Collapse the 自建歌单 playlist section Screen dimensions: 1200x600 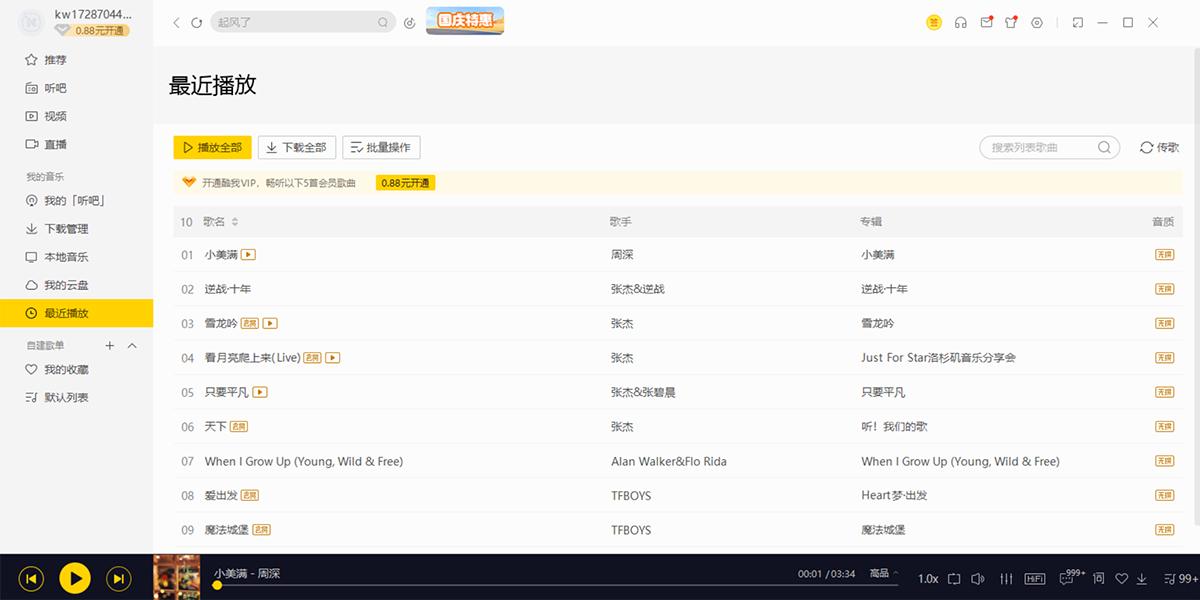tap(132, 346)
